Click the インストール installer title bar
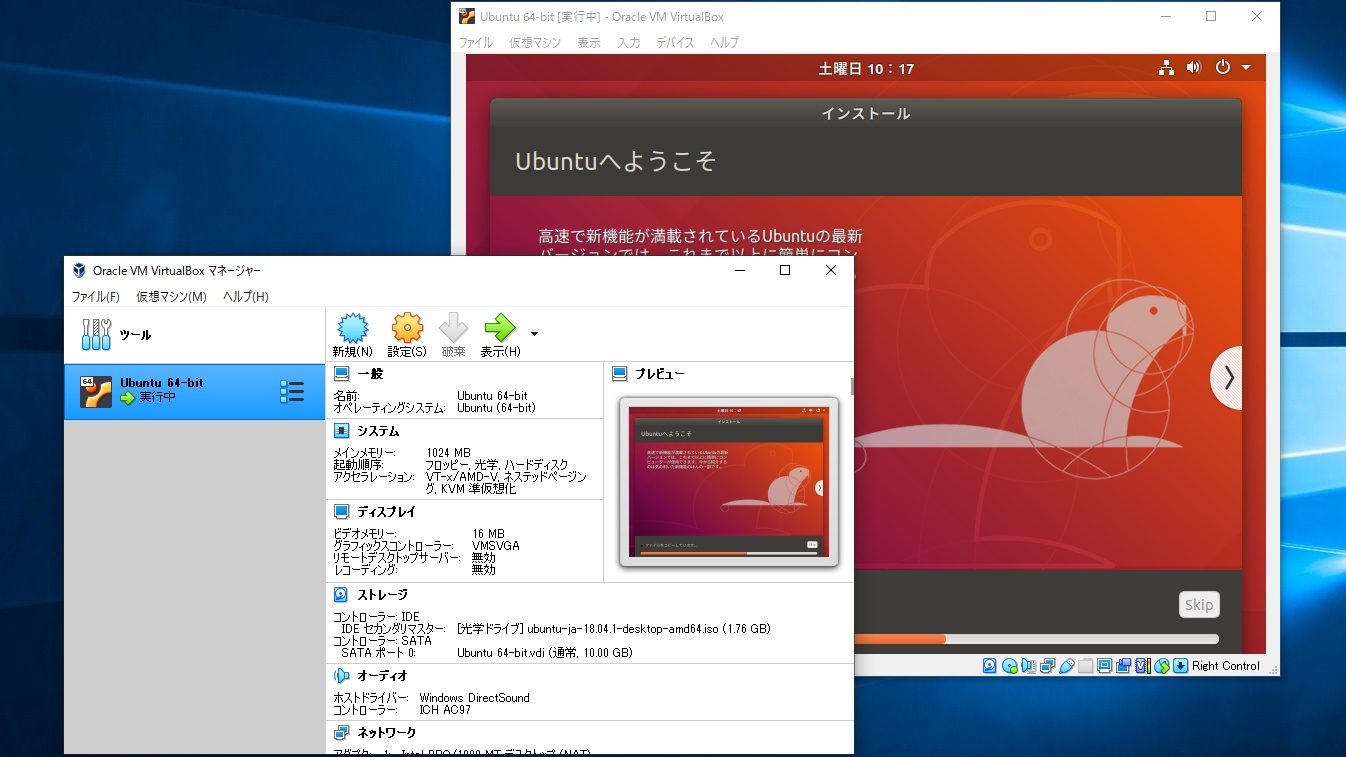Image resolution: width=1346 pixels, height=757 pixels. pos(866,114)
